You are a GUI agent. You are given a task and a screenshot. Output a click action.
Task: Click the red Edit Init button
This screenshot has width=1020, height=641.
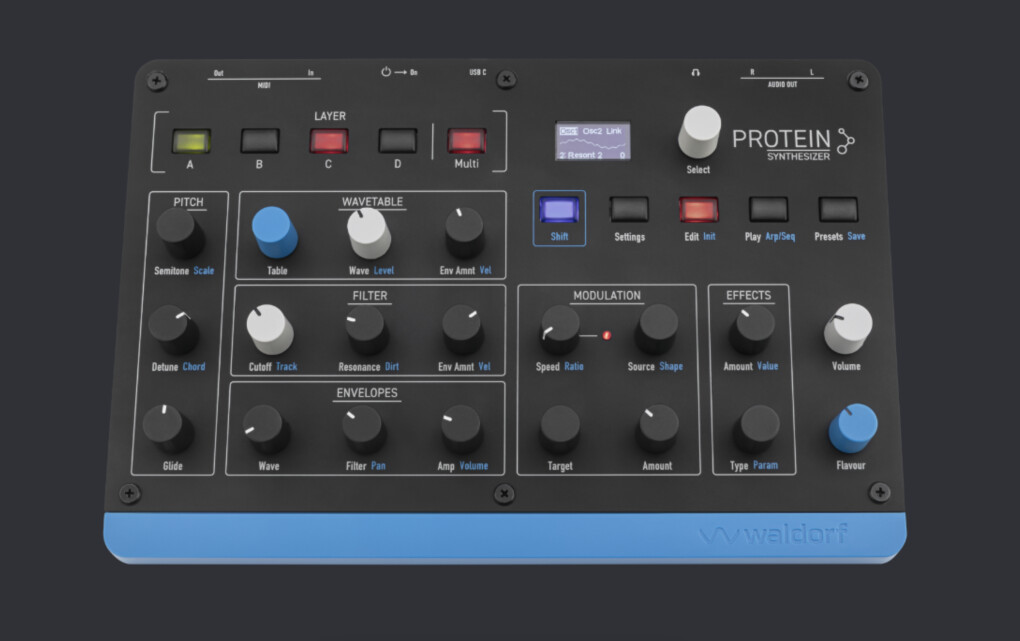(699, 210)
